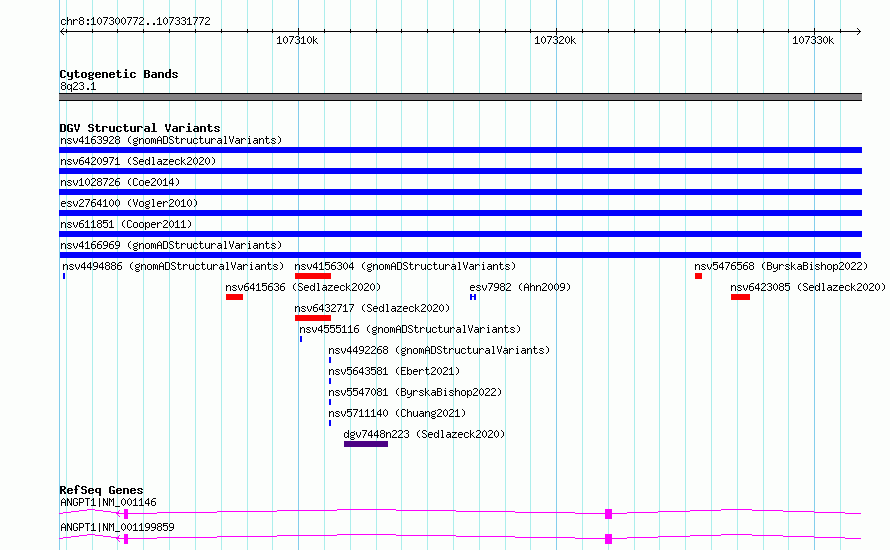Select the blue bar under nsv4166969
The image size is (890, 550).
(460, 255)
